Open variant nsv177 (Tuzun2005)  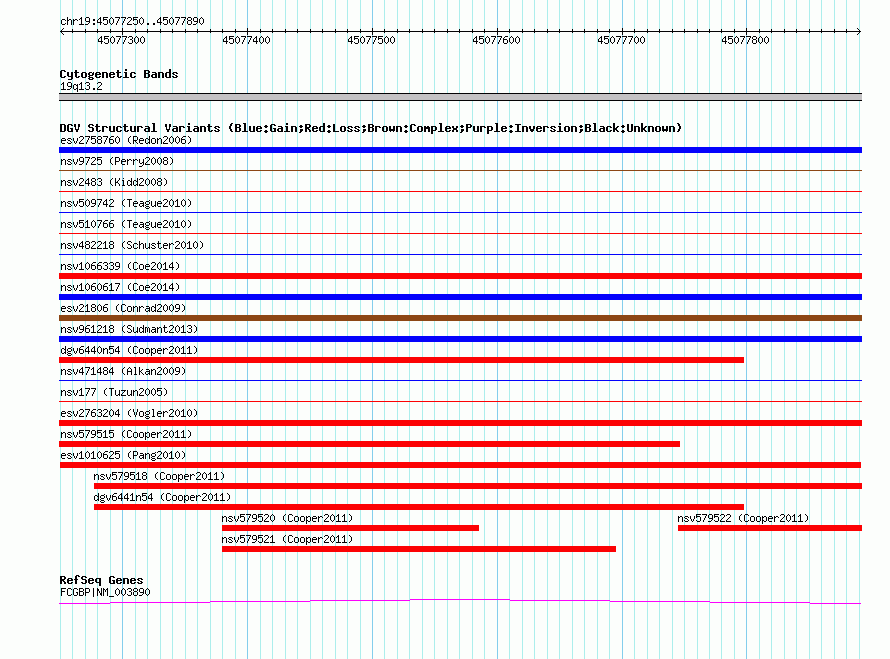tap(114, 392)
